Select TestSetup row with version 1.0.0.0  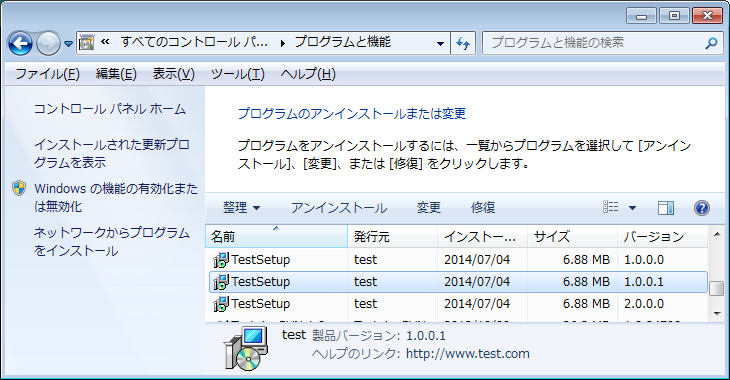pos(458,259)
